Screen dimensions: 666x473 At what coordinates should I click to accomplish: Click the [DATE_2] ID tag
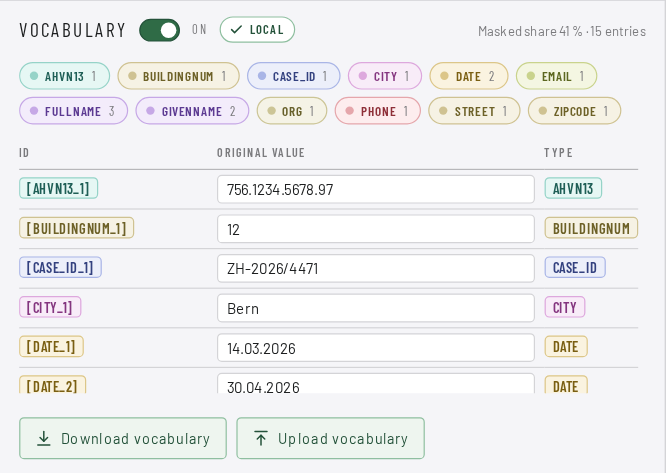[53, 385]
